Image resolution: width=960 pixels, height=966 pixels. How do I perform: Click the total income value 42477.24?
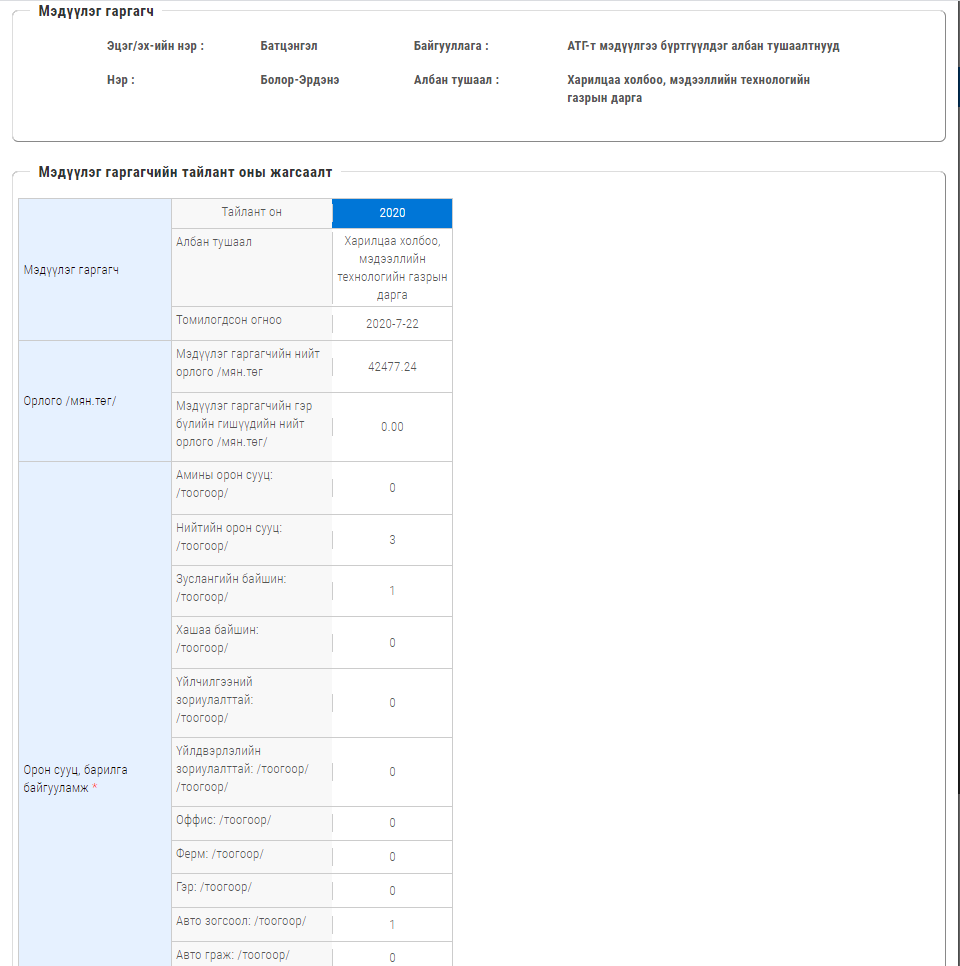pos(392,367)
